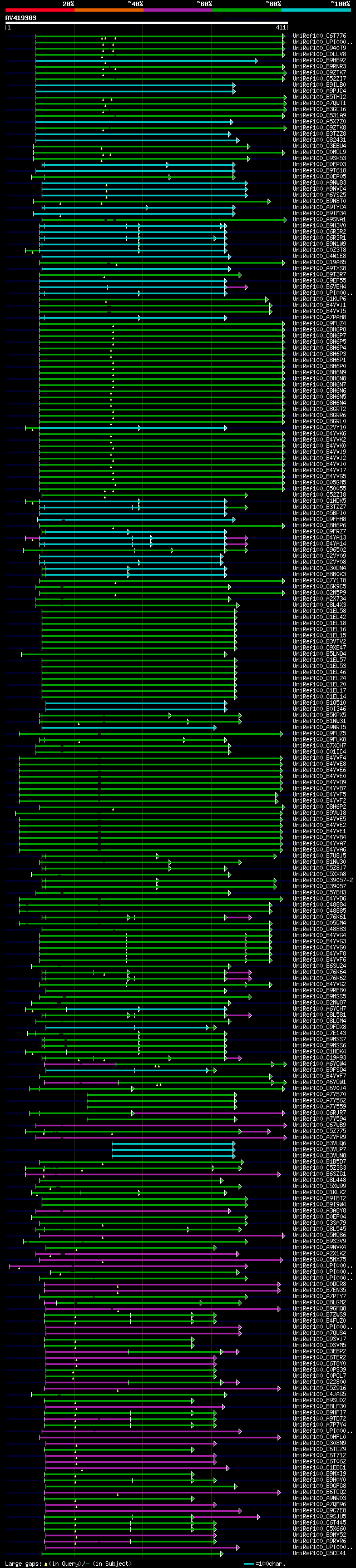The image size is (356, 1568).
Task: Select subject UniRef100_Q9XE47
Action: 319,647
